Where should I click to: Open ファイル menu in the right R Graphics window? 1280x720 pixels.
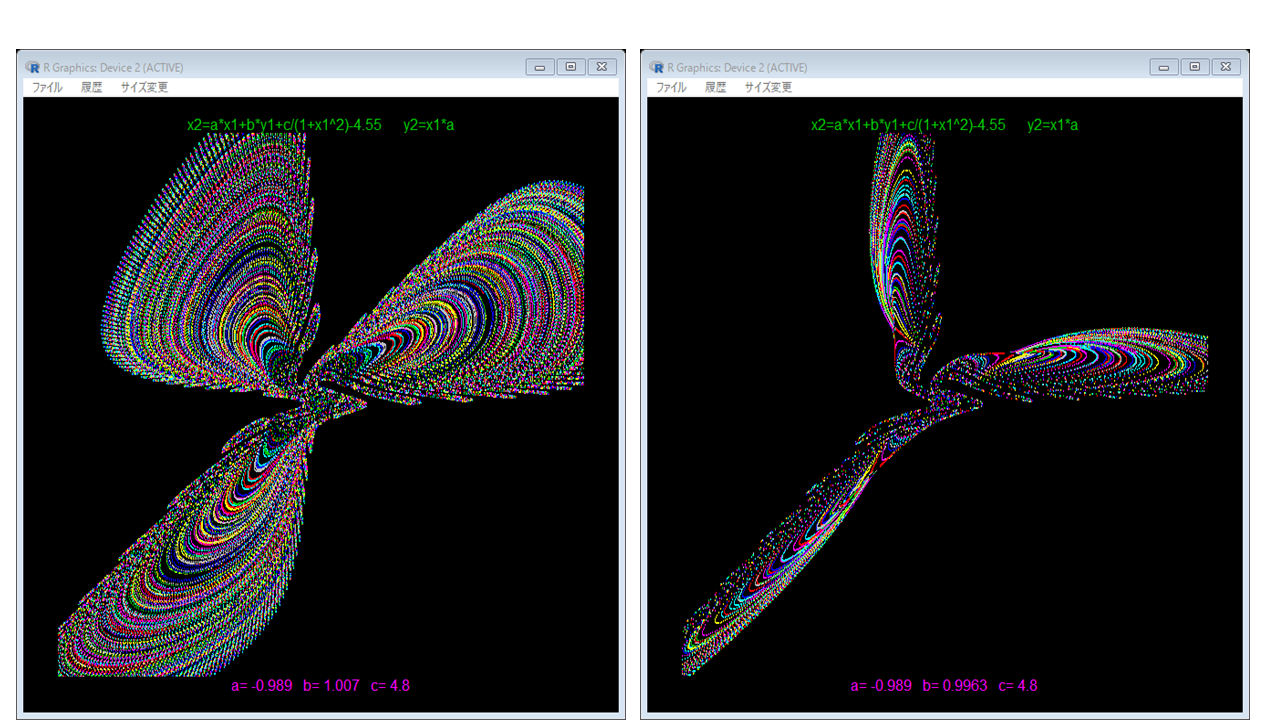(671, 87)
